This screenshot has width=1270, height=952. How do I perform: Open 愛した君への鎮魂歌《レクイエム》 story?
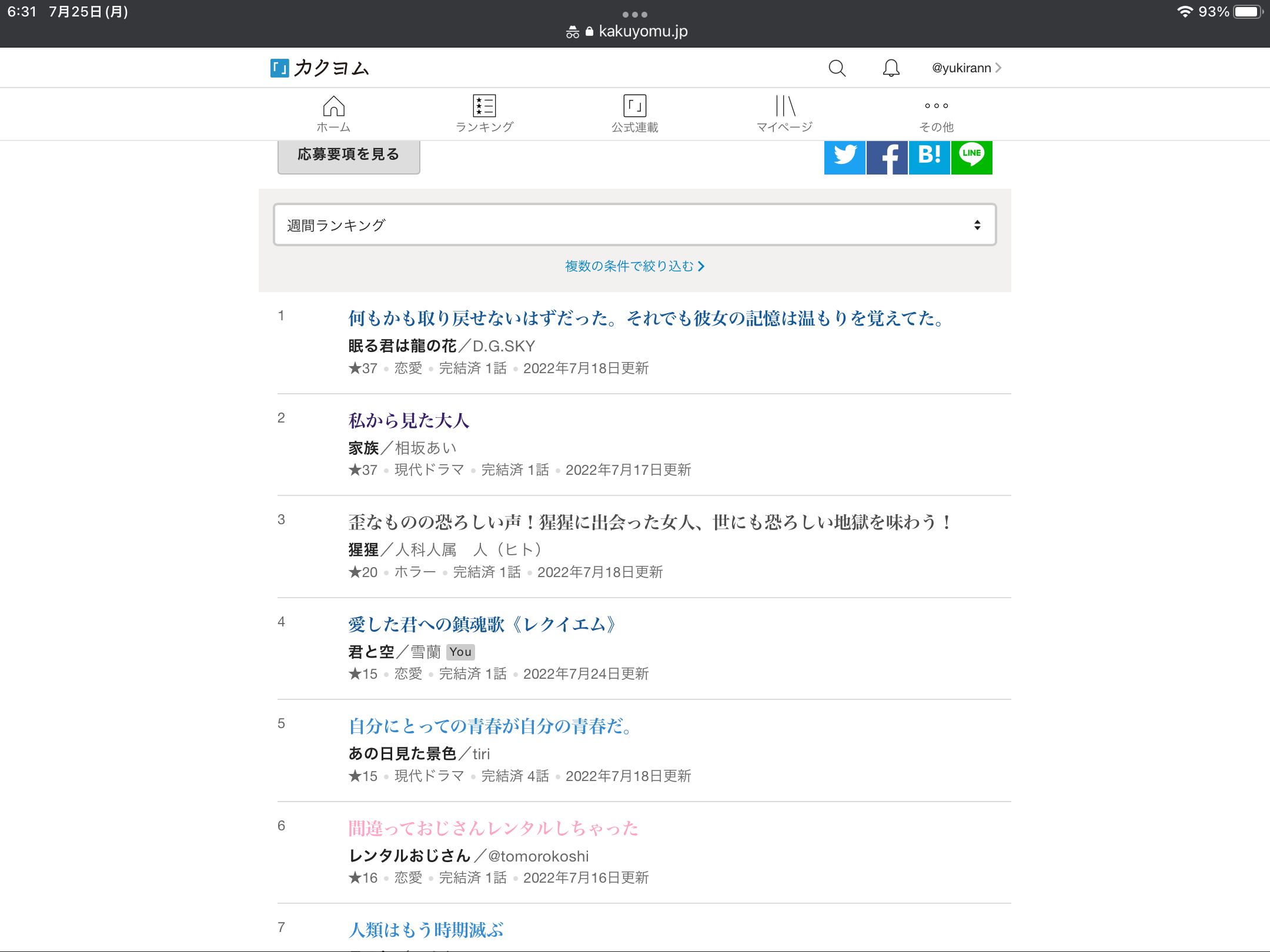click(x=482, y=625)
